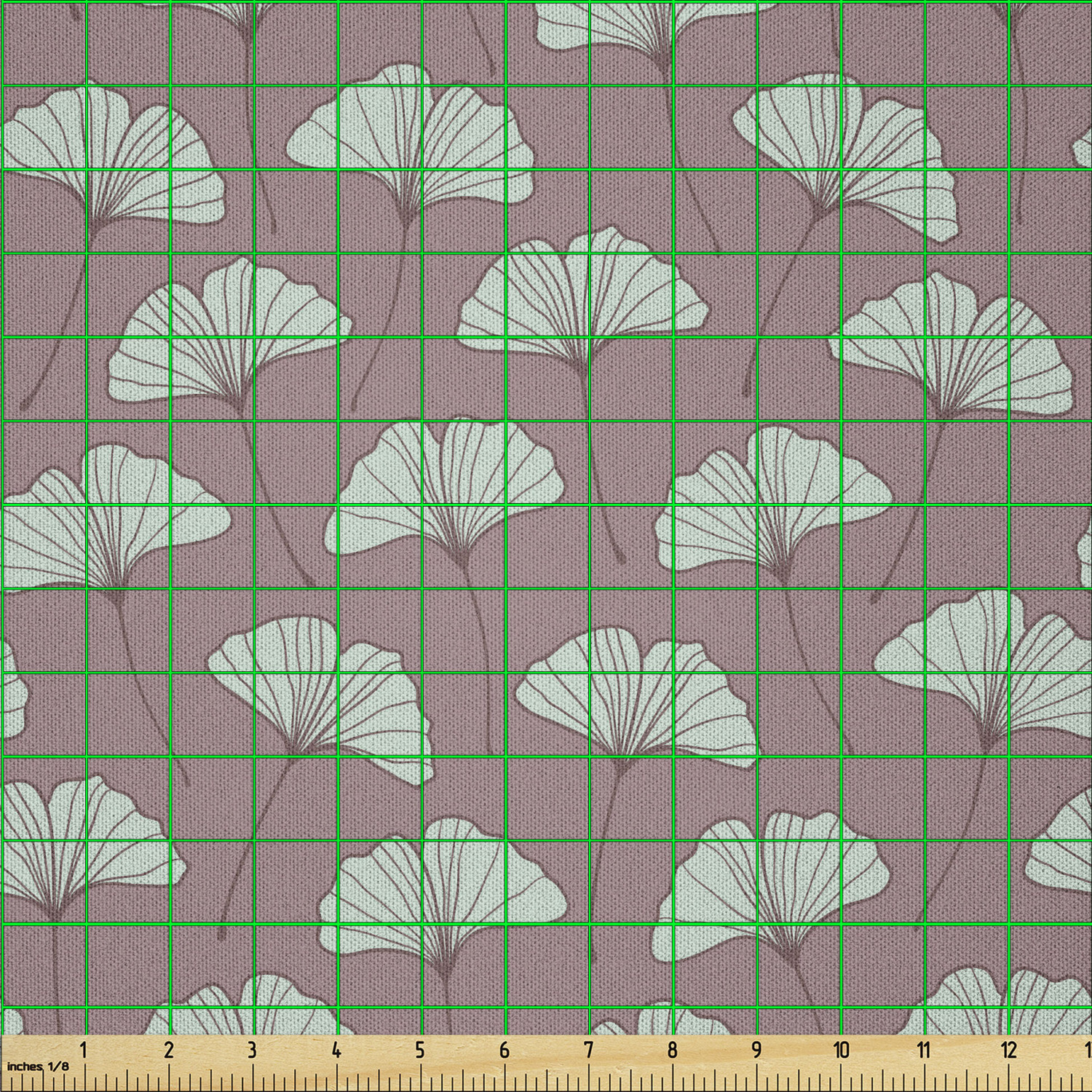Select the half leaf on the lower-right edge
This screenshot has width=1092, height=1092.
[1063, 852]
